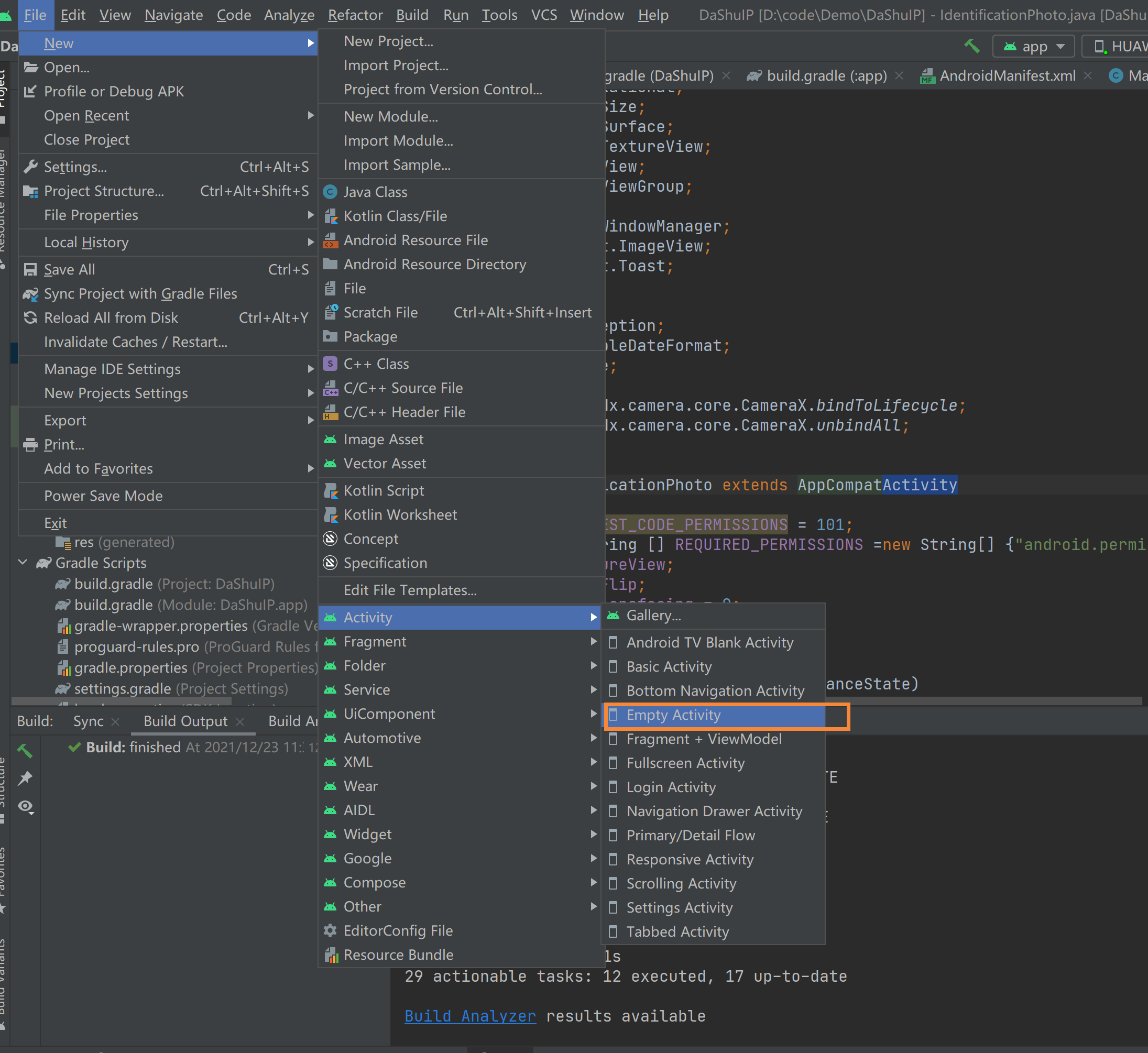Click the Build Analyzer link

pyautogui.click(x=469, y=1016)
